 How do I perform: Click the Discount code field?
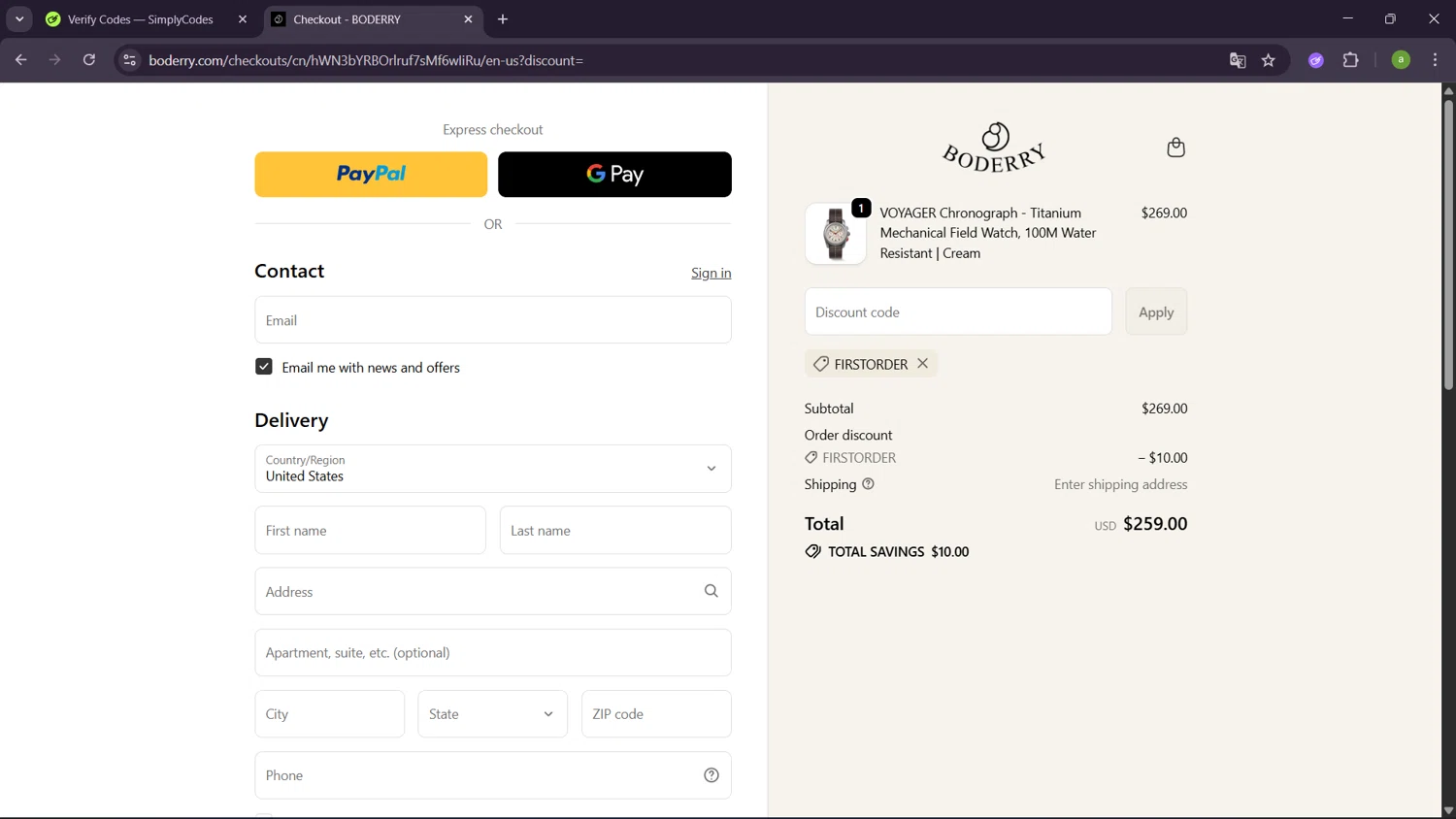[x=958, y=311]
